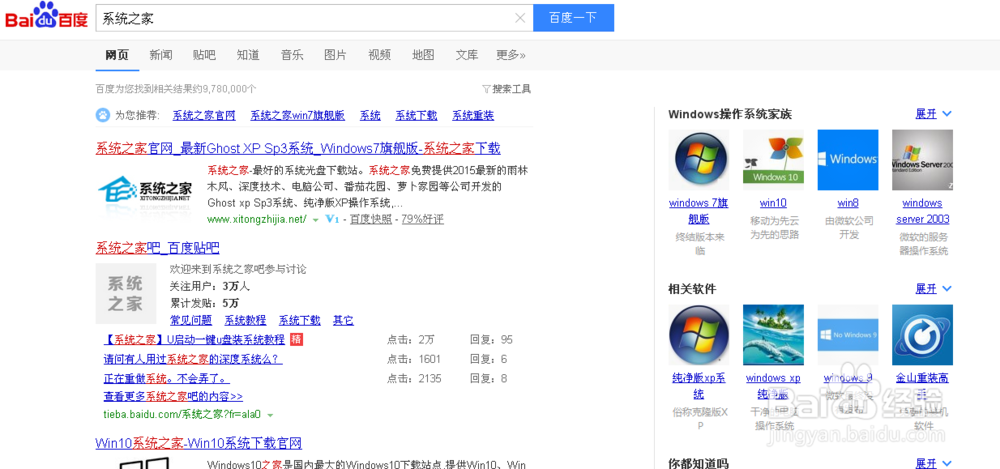Screen dimensions: 1000x469
Task: Open the 贴吧 tab
Action: [x=204, y=55]
